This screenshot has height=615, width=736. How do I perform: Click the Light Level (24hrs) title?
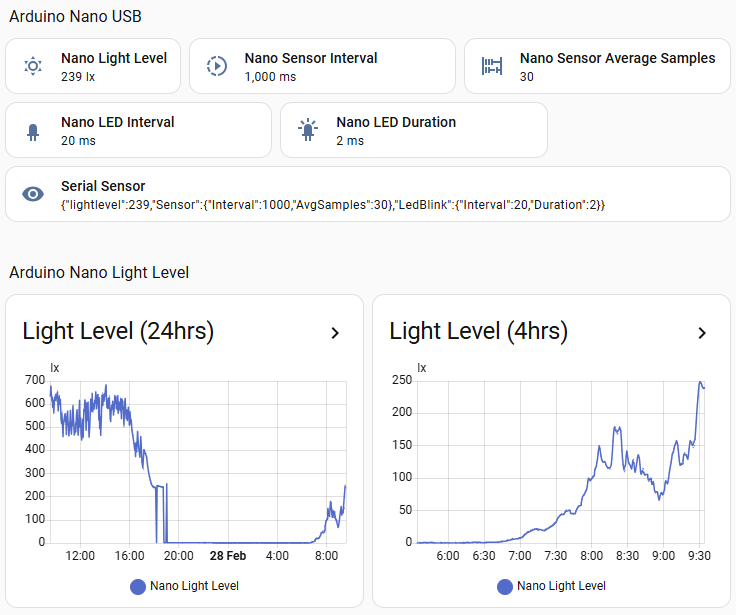pos(118,331)
